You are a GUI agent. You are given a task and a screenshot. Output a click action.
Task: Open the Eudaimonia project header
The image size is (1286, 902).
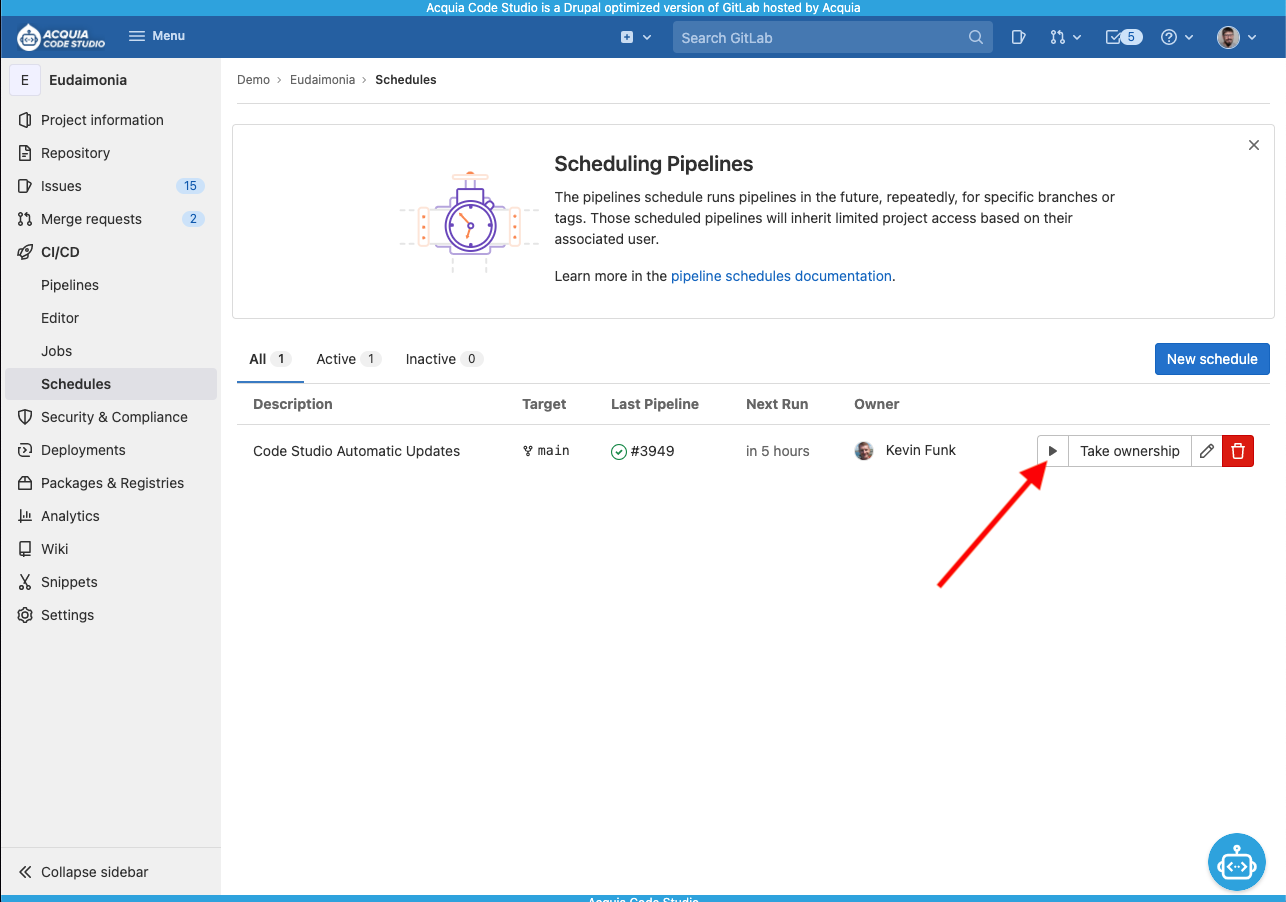(111, 80)
